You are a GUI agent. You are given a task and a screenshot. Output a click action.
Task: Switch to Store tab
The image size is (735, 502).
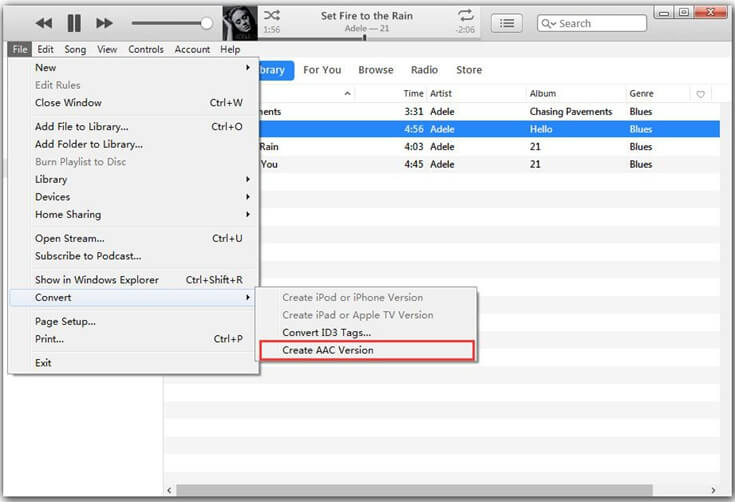(469, 70)
